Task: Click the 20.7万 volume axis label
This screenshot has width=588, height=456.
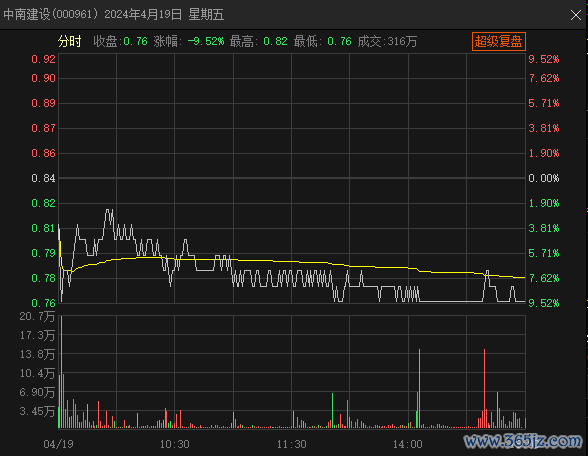Action: [37, 316]
